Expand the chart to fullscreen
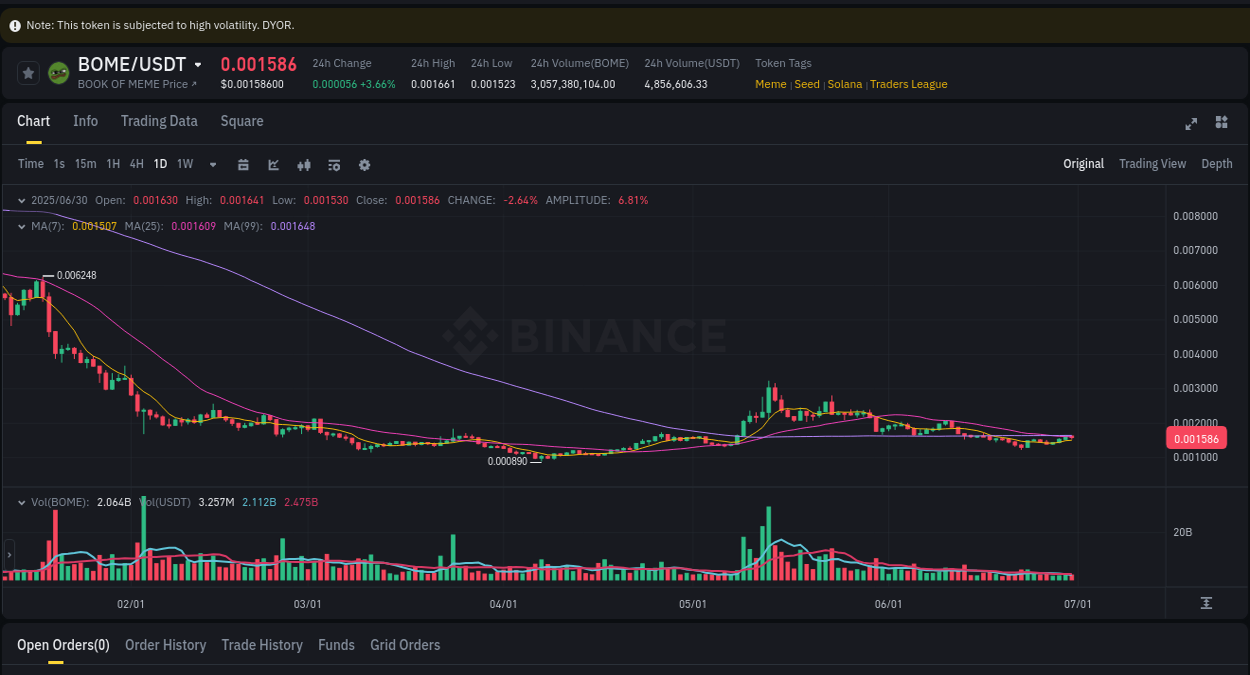This screenshot has height=675, width=1250. click(1191, 123)
